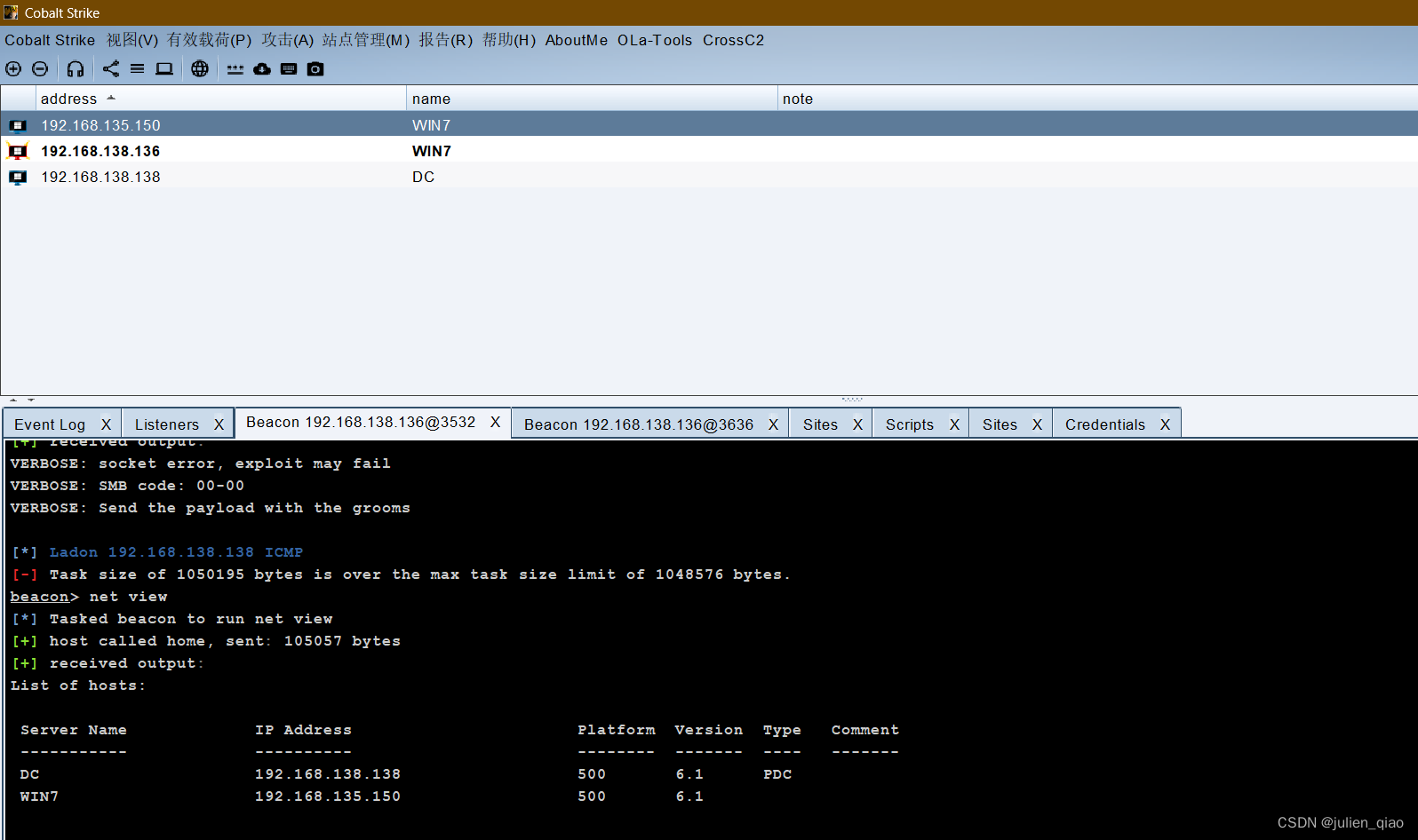Click the panel split expand-down arrow
Screen dimensions: 1418x840
click(31, 400)
